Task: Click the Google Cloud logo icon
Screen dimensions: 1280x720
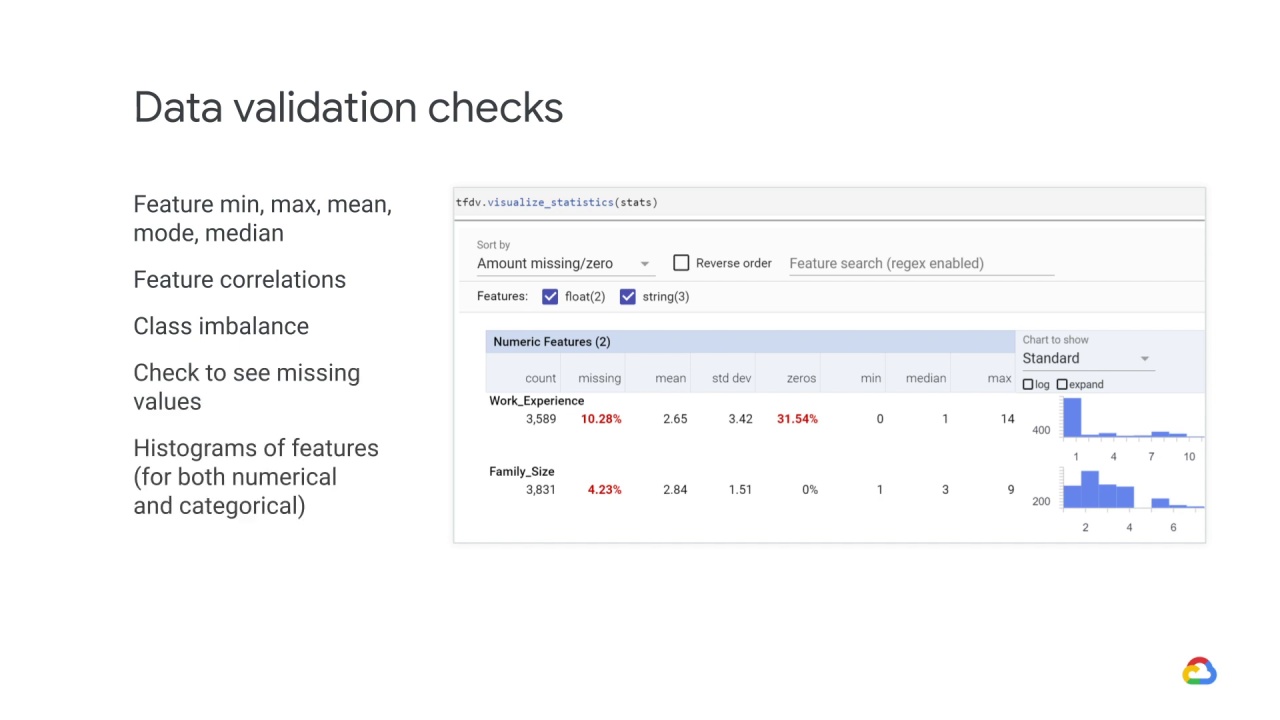Action: [x=1199, y=671]
